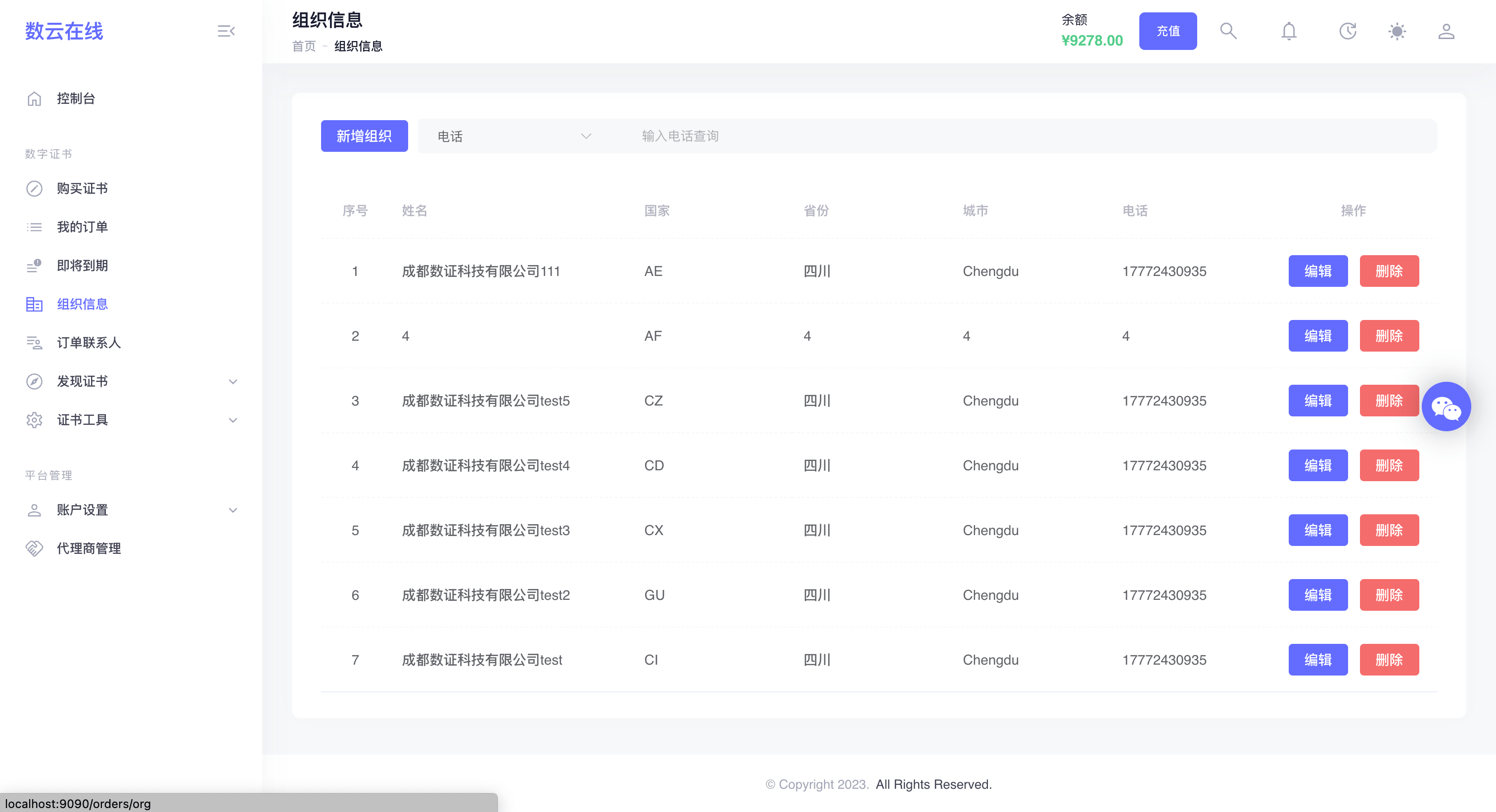Click the 新增组织 button
1496x812 pixels.
point(364,136)
